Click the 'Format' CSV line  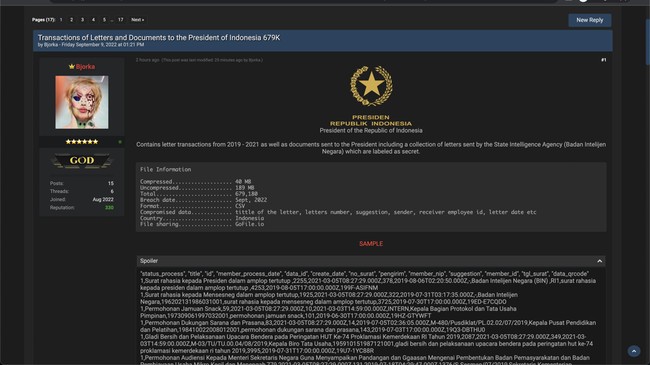192,206
